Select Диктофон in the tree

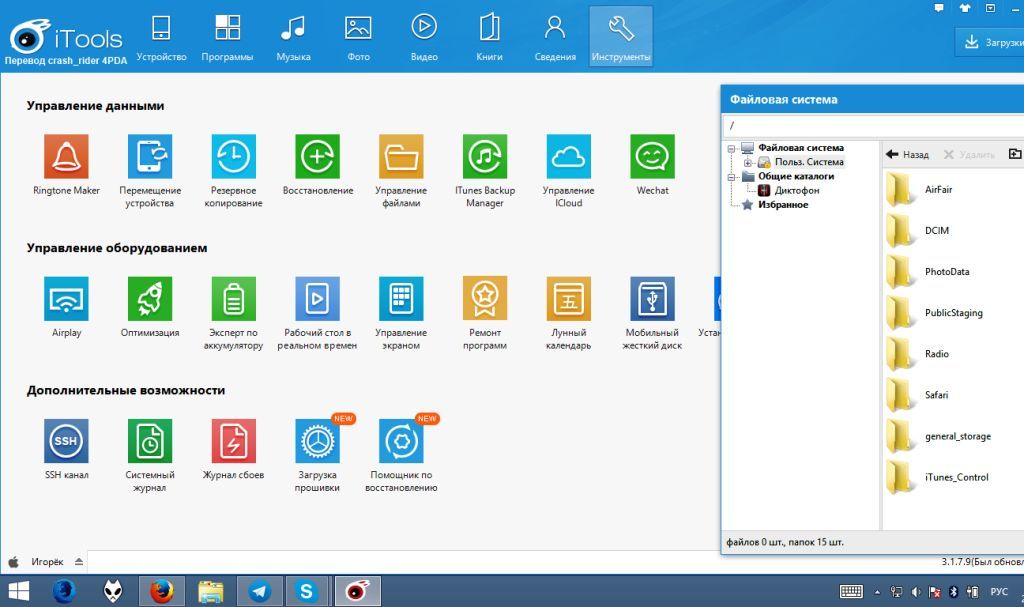tap(797, 191)
